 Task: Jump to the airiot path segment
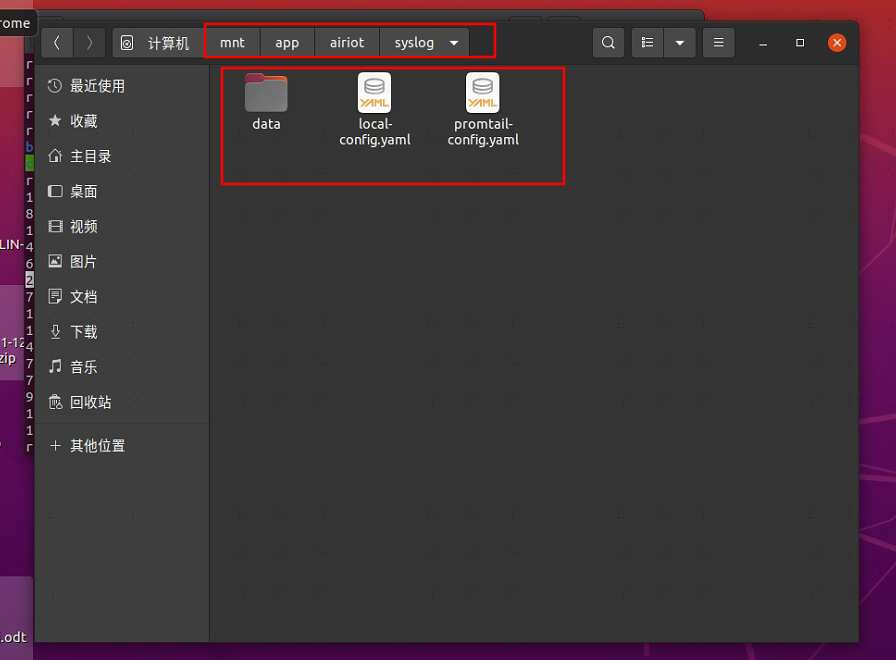tap(347, 43)
